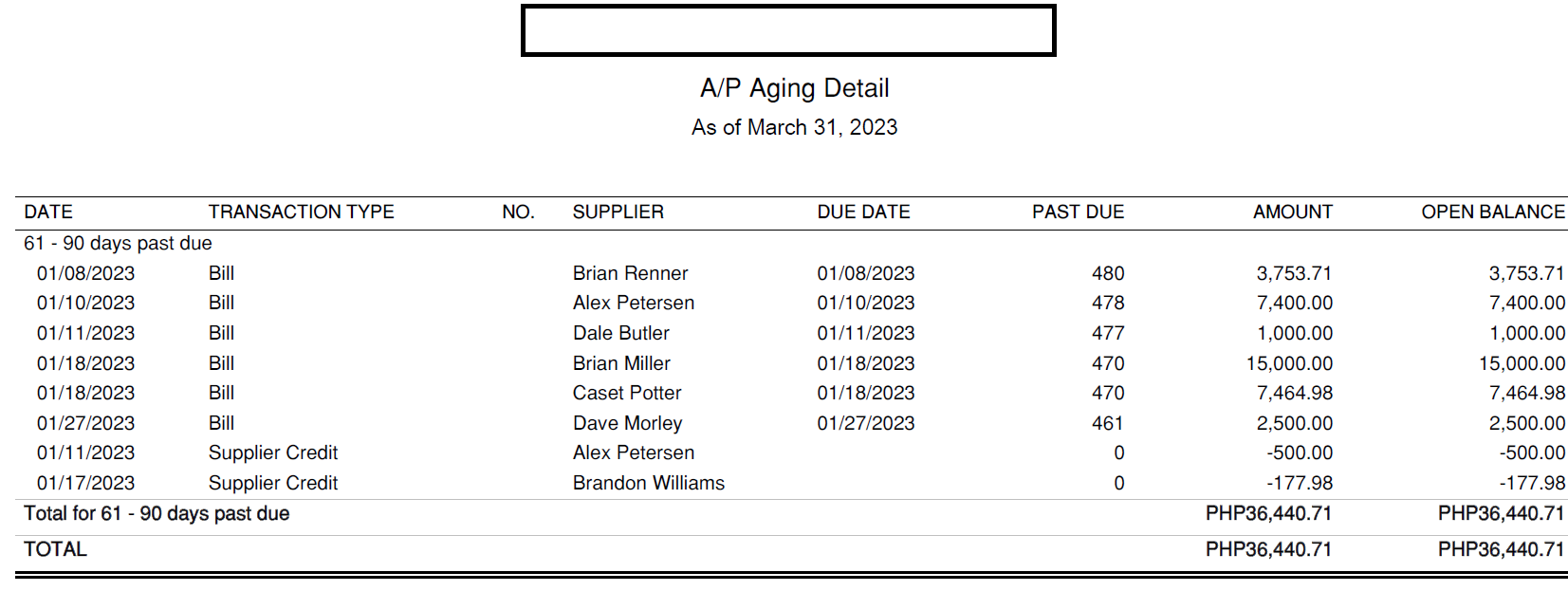The image size is (1568, 591).
Task: Collapse the 61 - 90 days past due group
Action: click(x=118, y=243)
